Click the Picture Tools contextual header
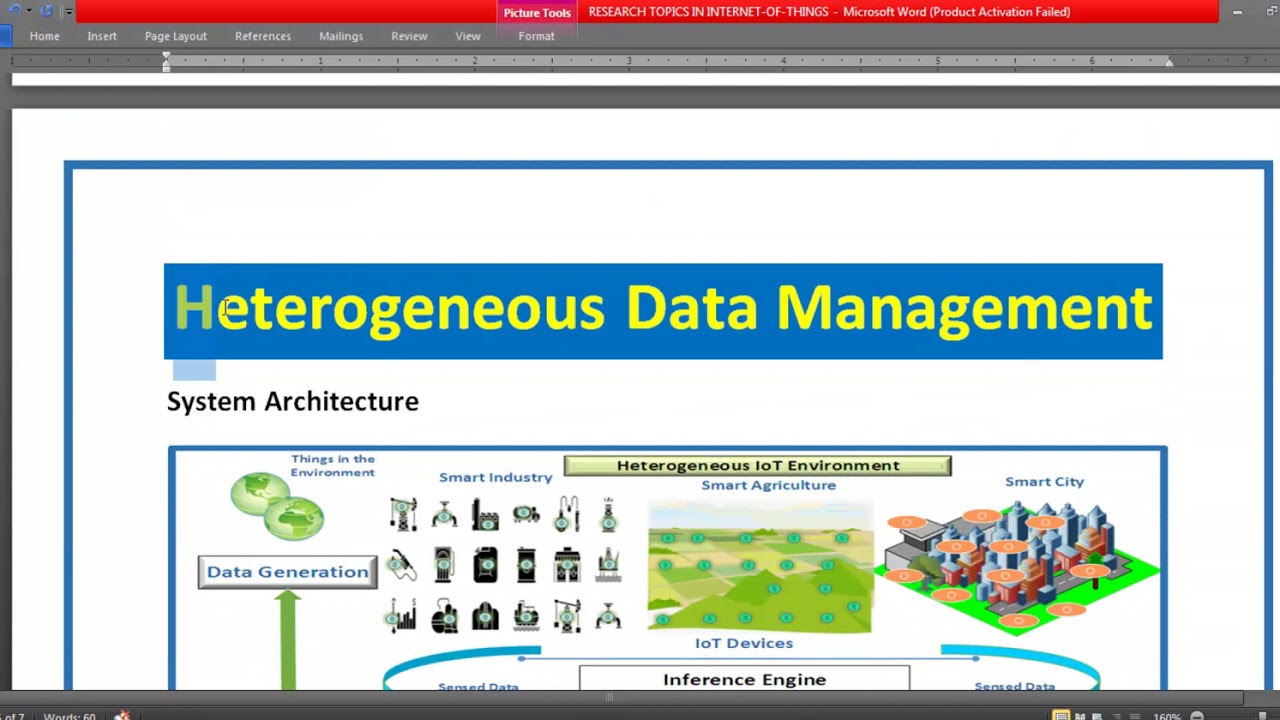The height and width of the screenshot is (720, 1280). click(537, 12)
